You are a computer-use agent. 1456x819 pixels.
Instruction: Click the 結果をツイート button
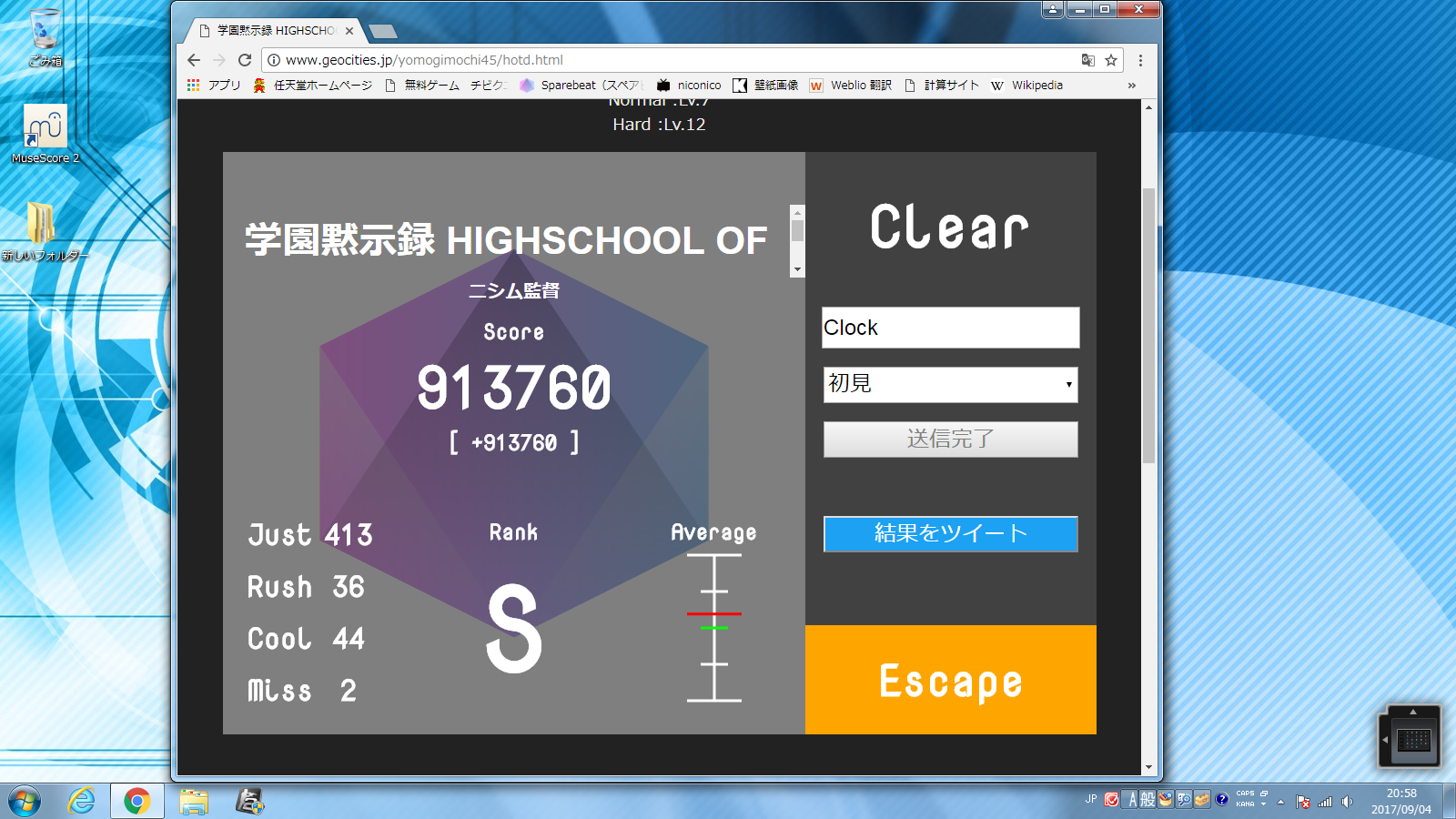950,533
